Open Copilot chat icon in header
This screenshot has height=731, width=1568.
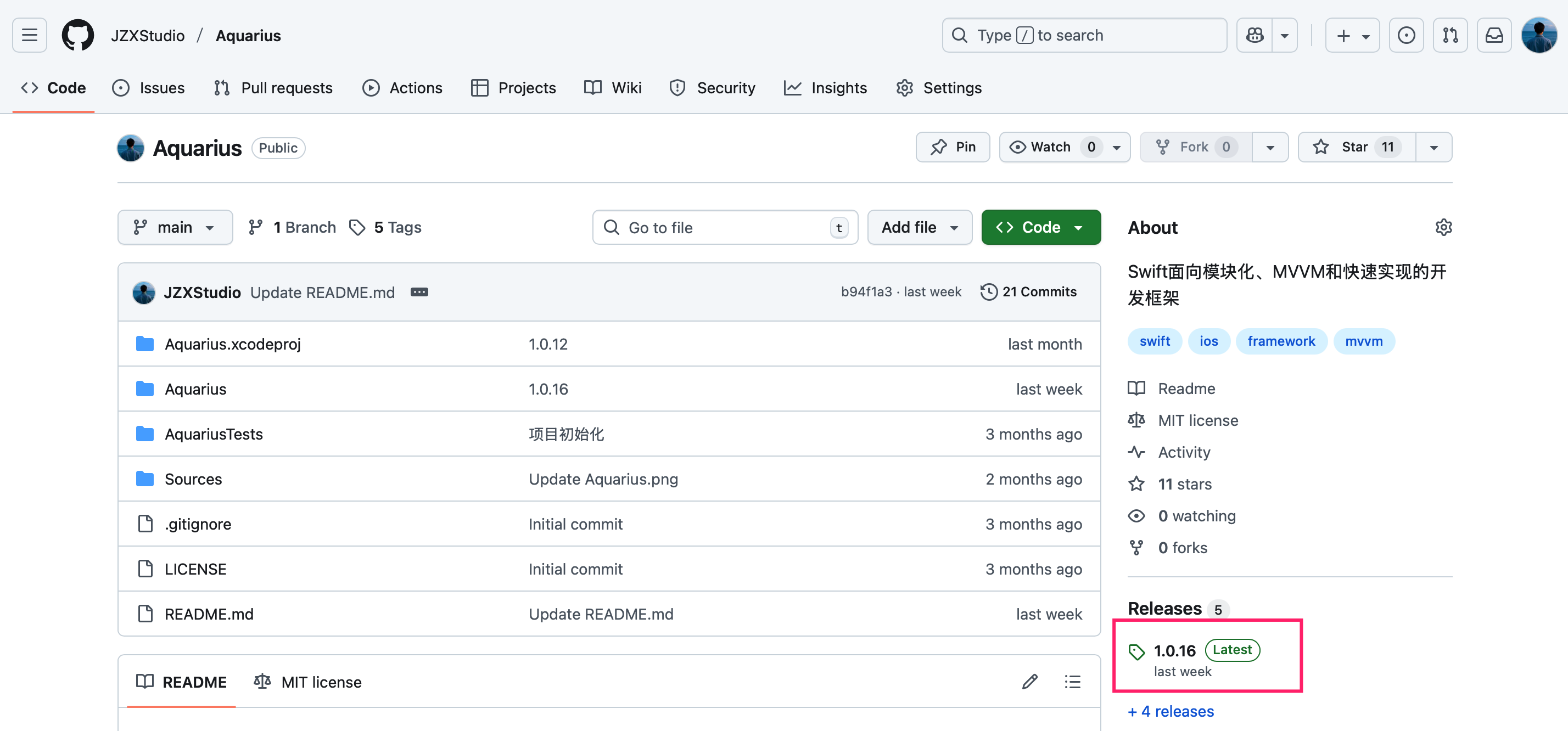coord(1255,35)
